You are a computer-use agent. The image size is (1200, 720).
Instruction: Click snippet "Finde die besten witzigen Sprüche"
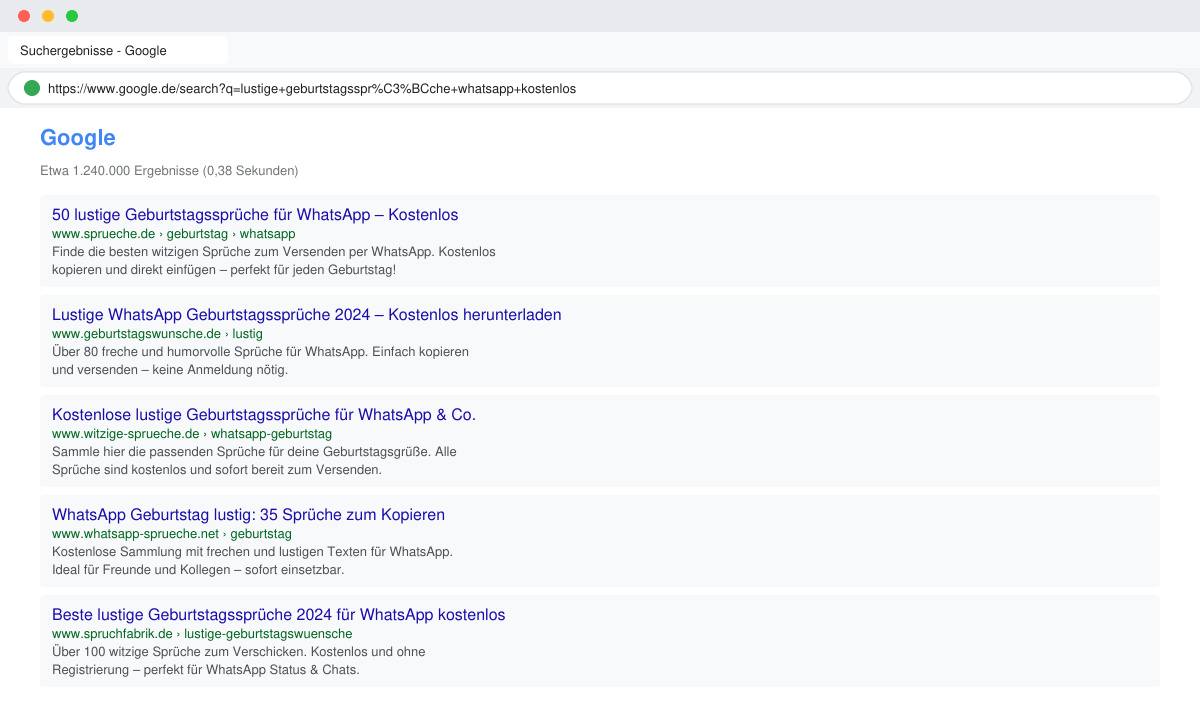click(274, 261)
